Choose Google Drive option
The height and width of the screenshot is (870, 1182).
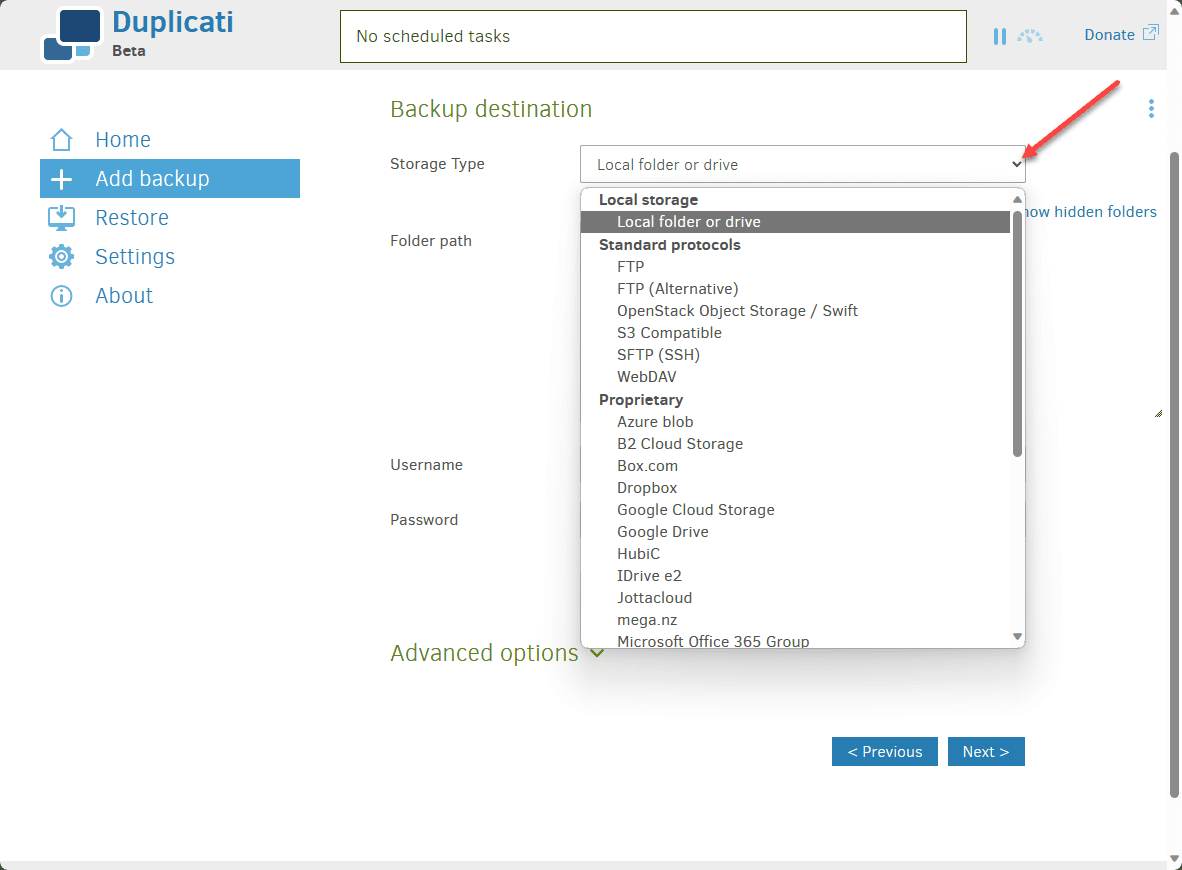795,531
